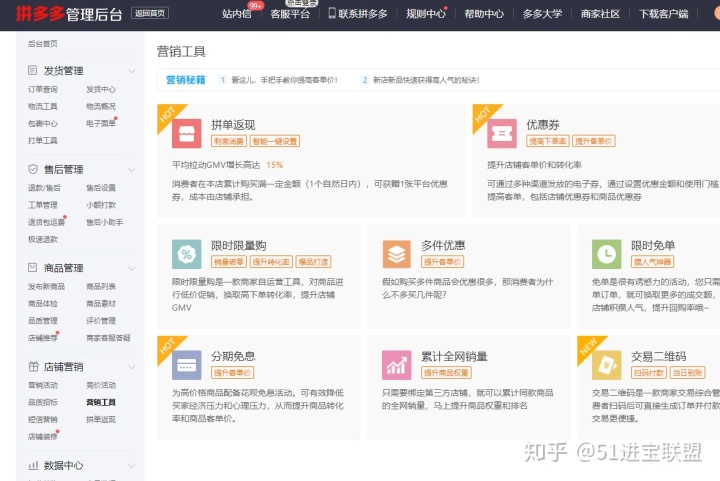Open 商品列表 in sidebar
720x481 pixels.
[x=101, y=286]
